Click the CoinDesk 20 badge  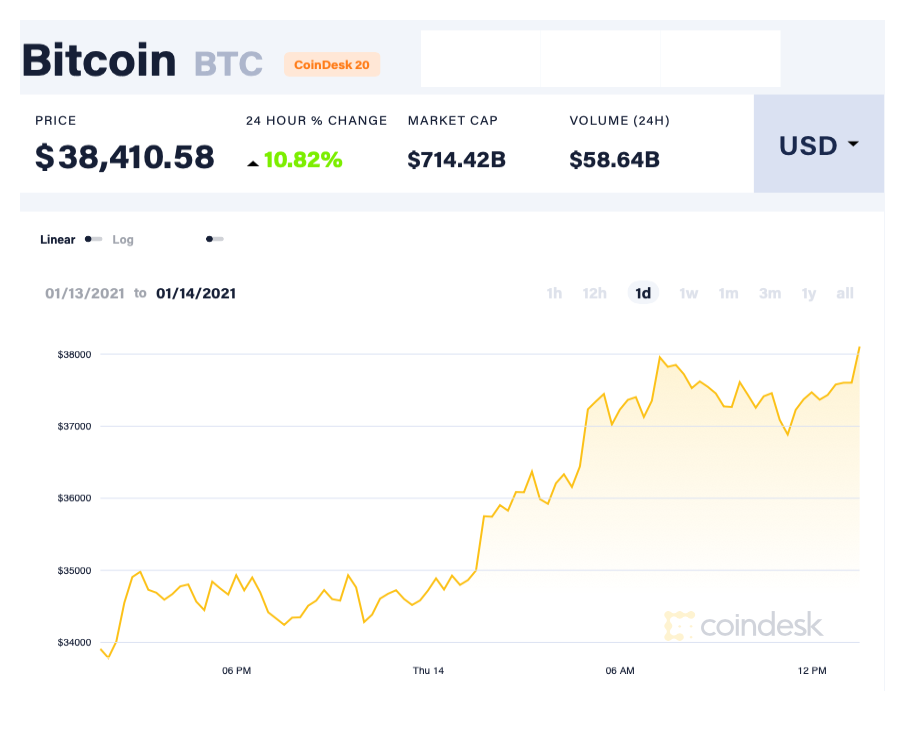click(x=332, y=64)
